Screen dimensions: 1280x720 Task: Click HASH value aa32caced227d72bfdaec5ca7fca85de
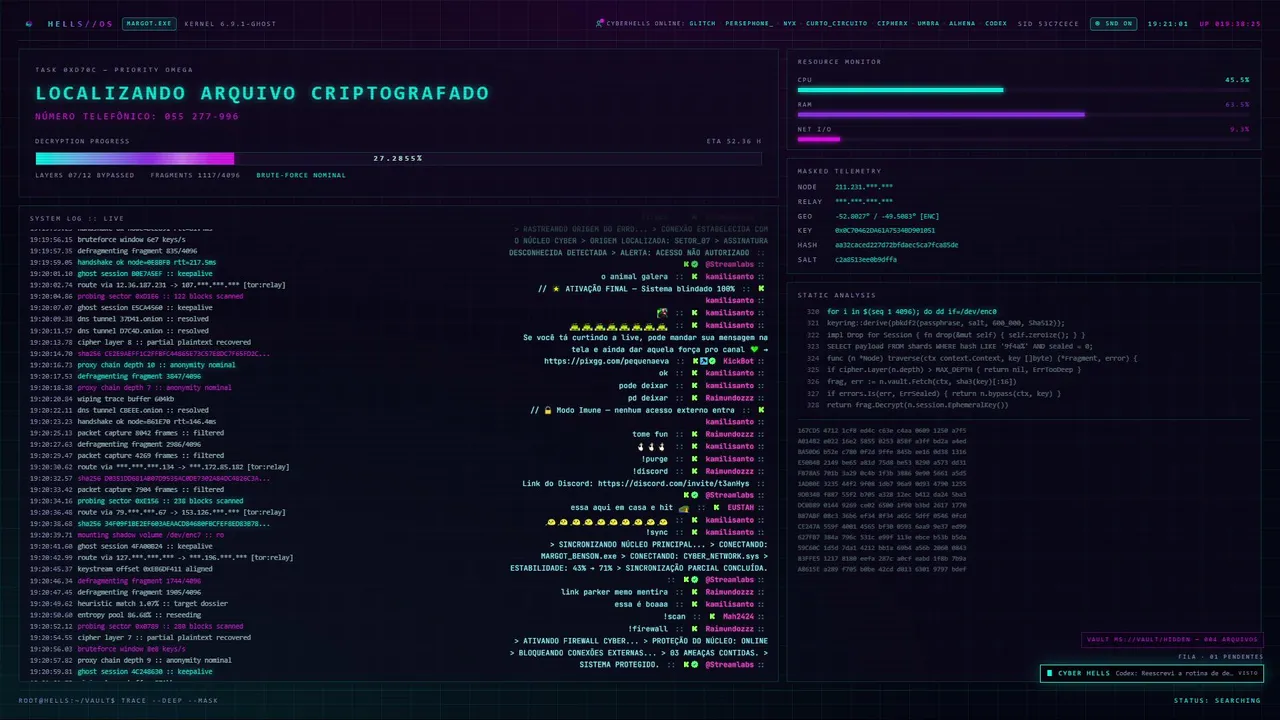tap(896, 245)
